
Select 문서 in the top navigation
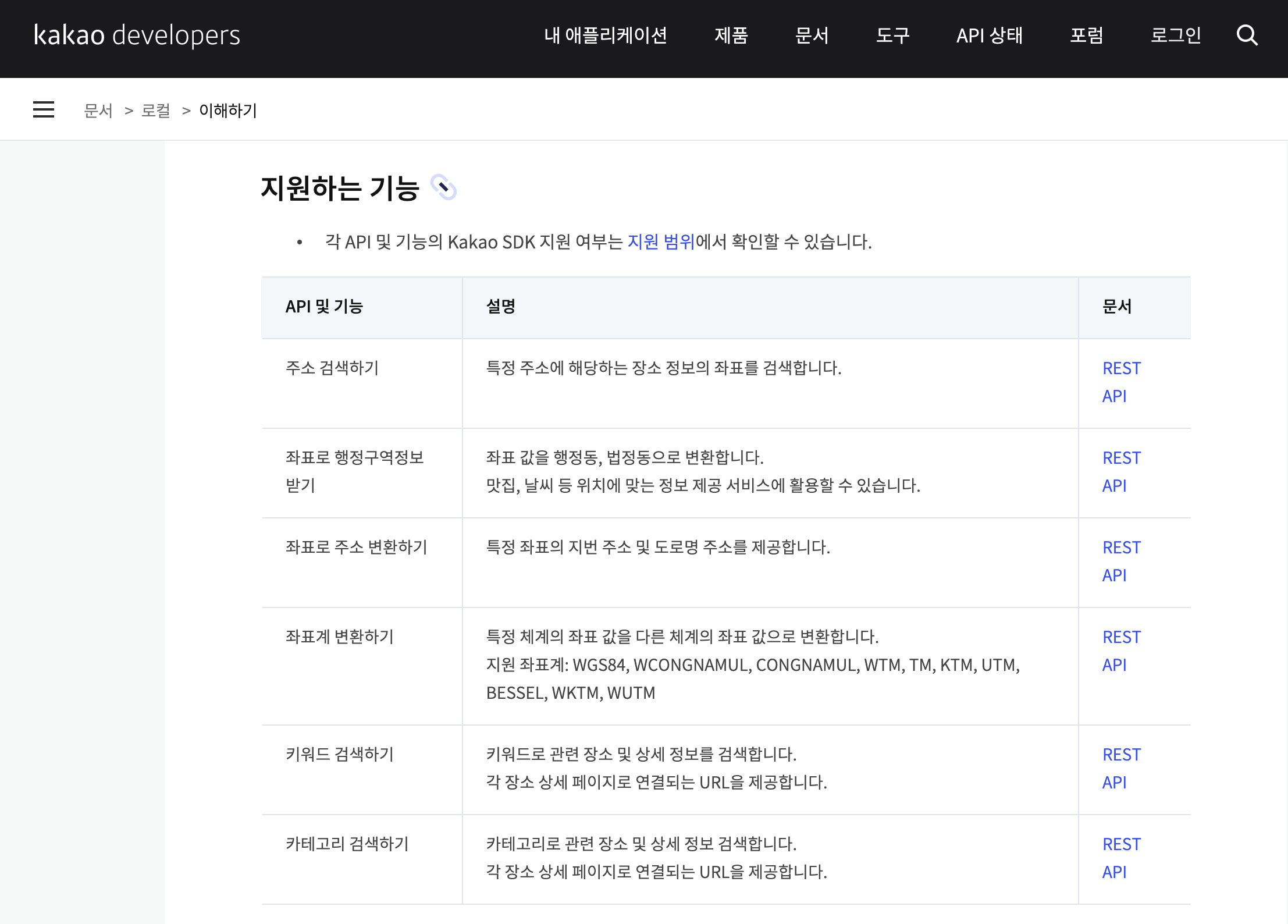(x=812, y=35)
